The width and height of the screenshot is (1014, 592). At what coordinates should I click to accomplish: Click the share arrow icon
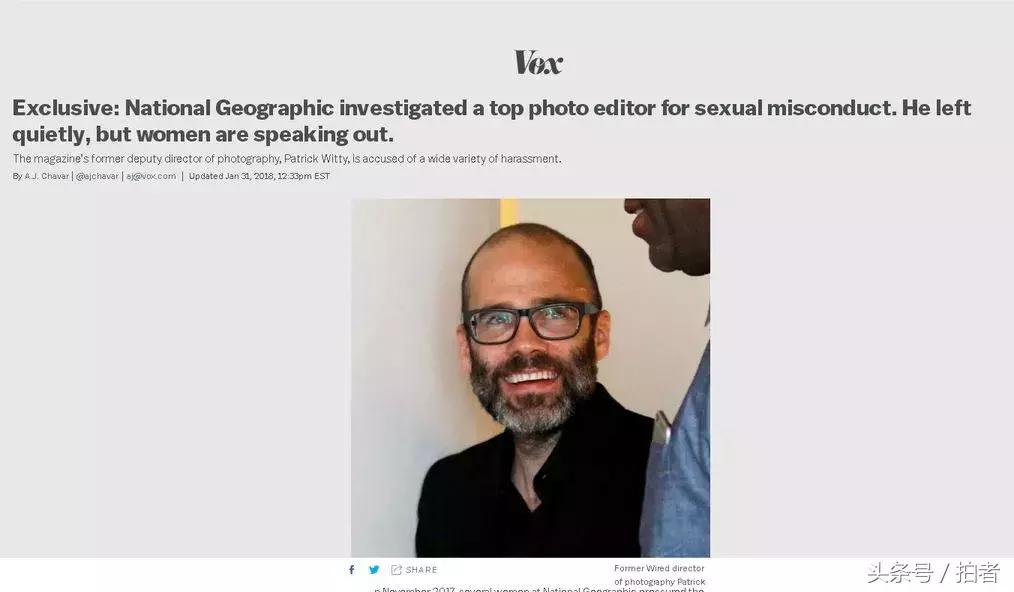396,569
